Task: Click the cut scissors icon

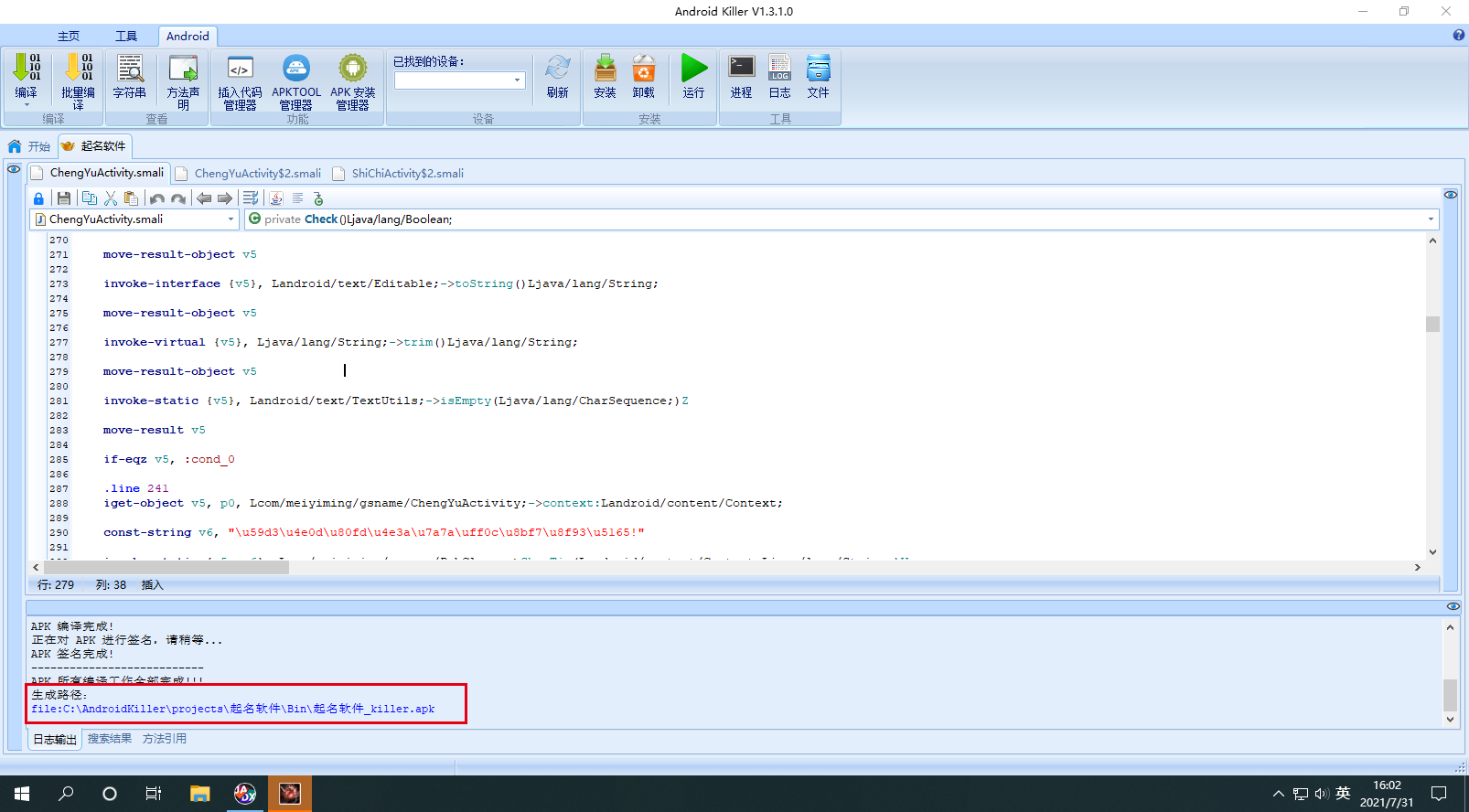Action: pos(111,198)
